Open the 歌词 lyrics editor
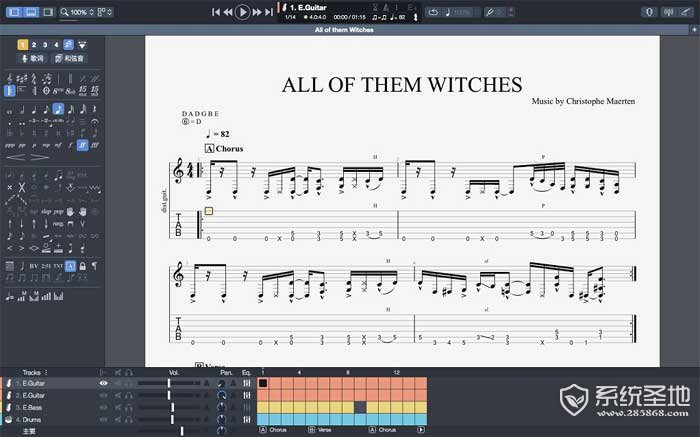 click(x=33, y=58)
